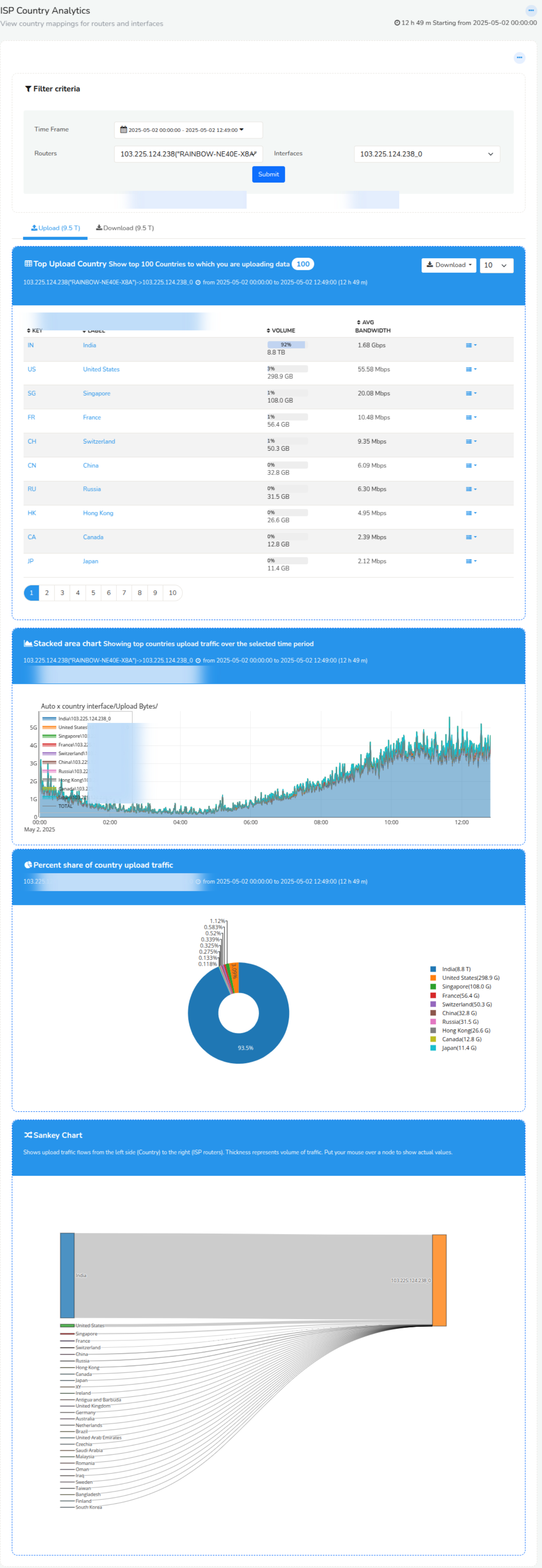Click the Routers input field
This screenshot has width=542, height=1568.
[x=188, y=154]
